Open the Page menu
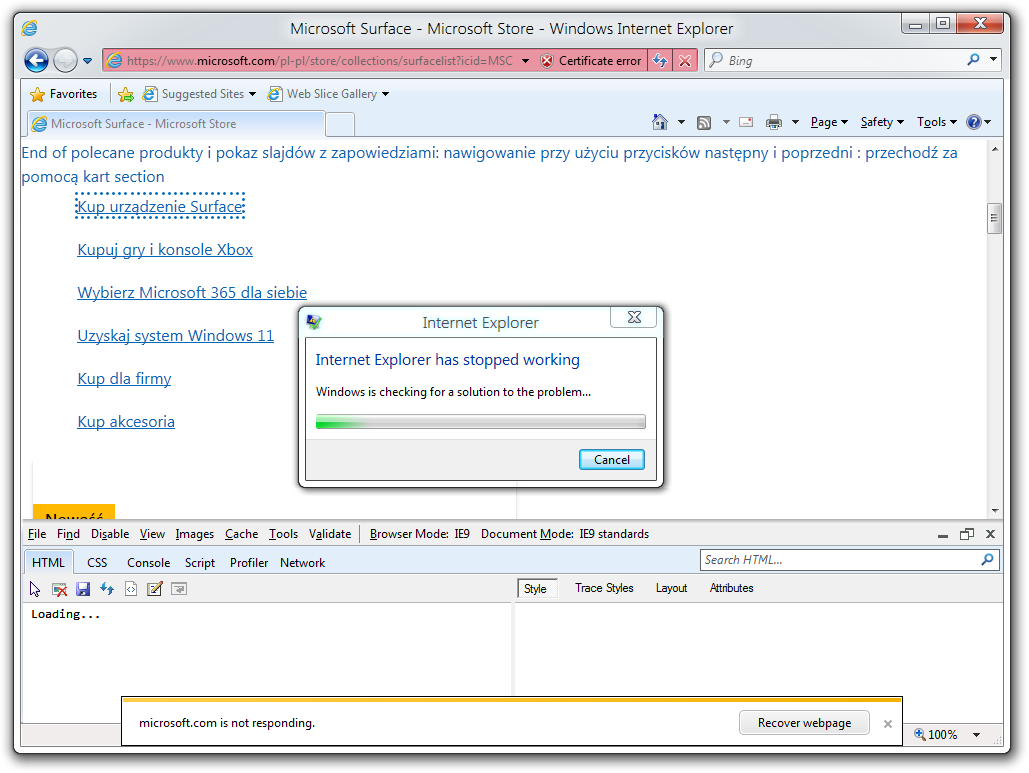This screenshot has height=773, width=1029. coord(830,122)
